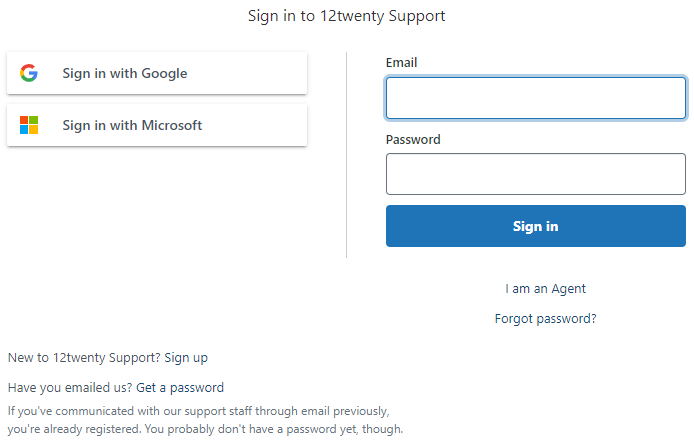Screen dimensions: 694x442
Task: Click the 'Password' field label
Action: (x=413, y=140)
